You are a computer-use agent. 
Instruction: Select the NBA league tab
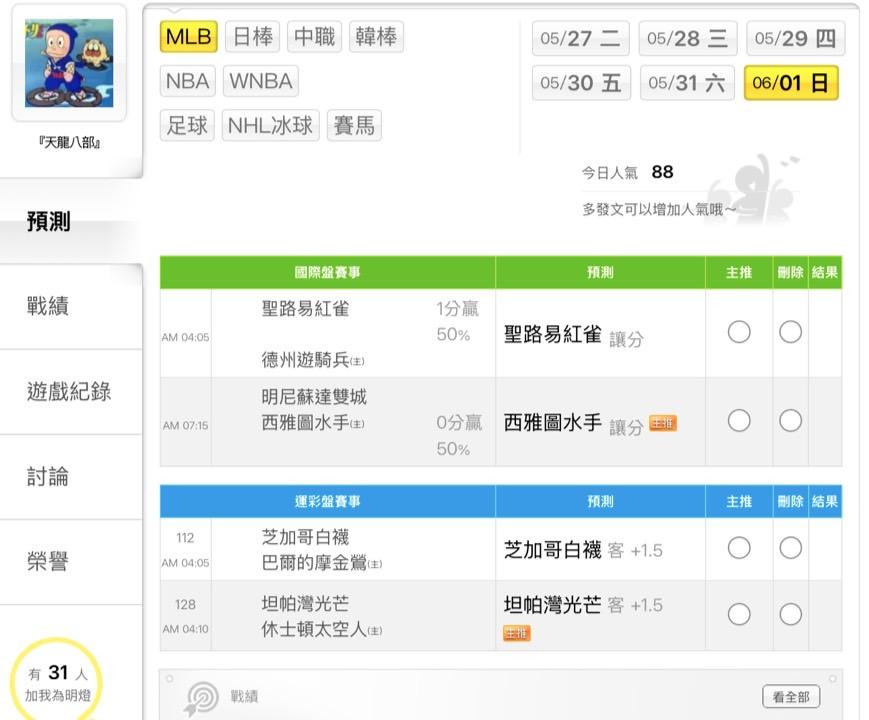point(187,81)
